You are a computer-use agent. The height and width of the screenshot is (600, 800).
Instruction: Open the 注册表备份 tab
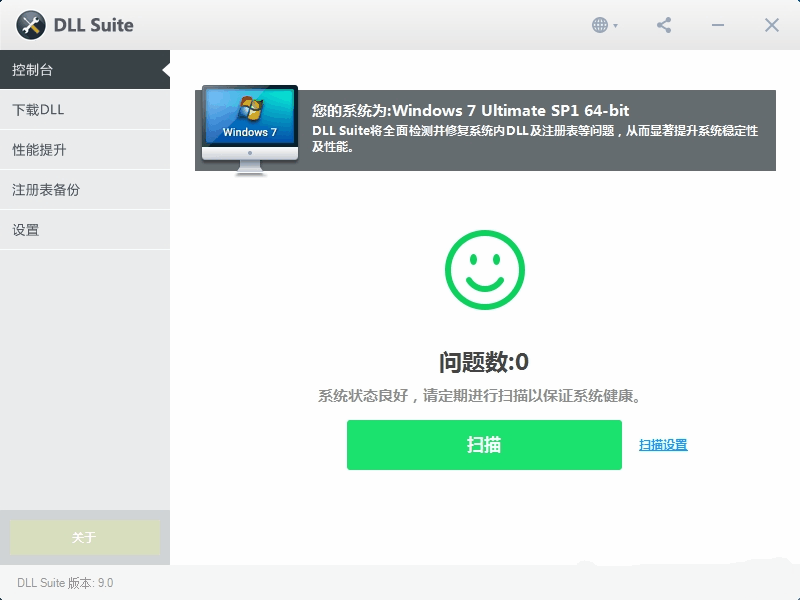tap(85, 190)
